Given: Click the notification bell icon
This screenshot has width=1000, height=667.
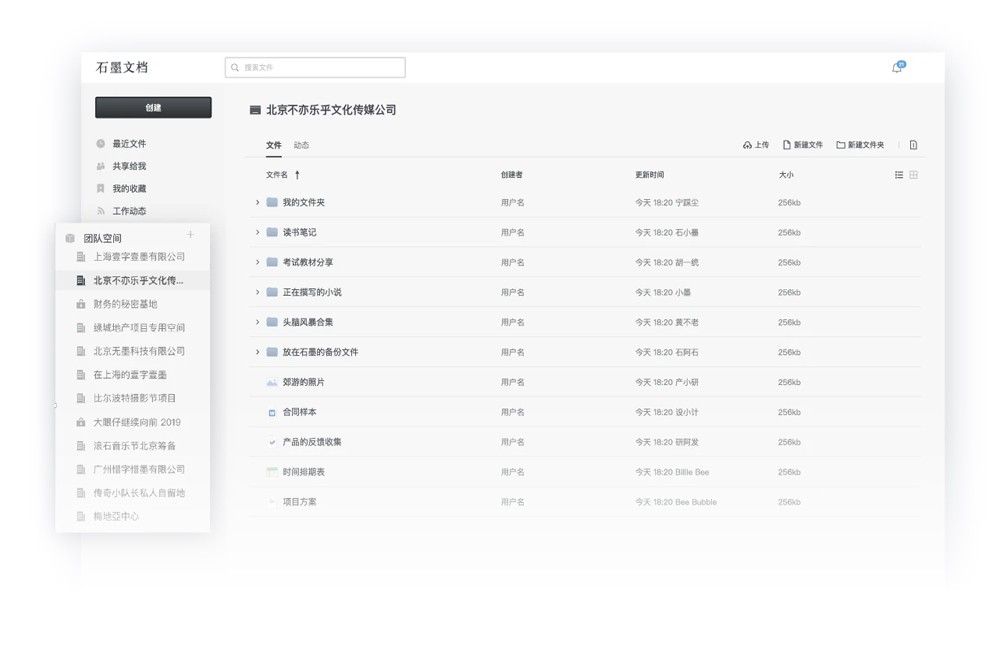Looking at the screenshot, I should [x=897, y=68].
